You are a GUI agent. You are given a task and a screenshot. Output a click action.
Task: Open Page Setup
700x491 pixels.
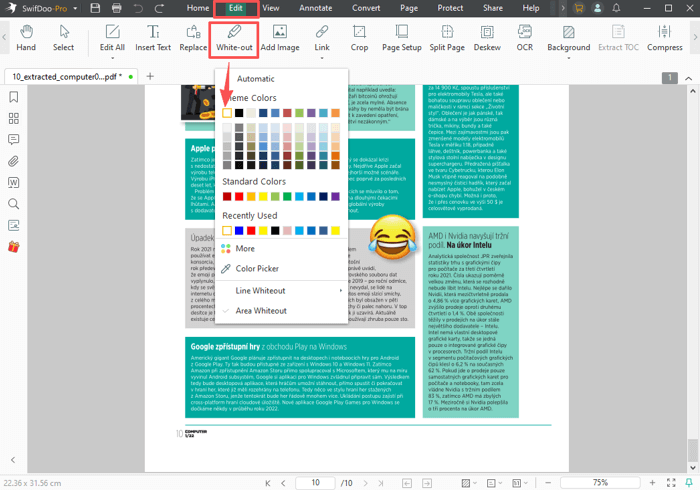coord(402,38)
